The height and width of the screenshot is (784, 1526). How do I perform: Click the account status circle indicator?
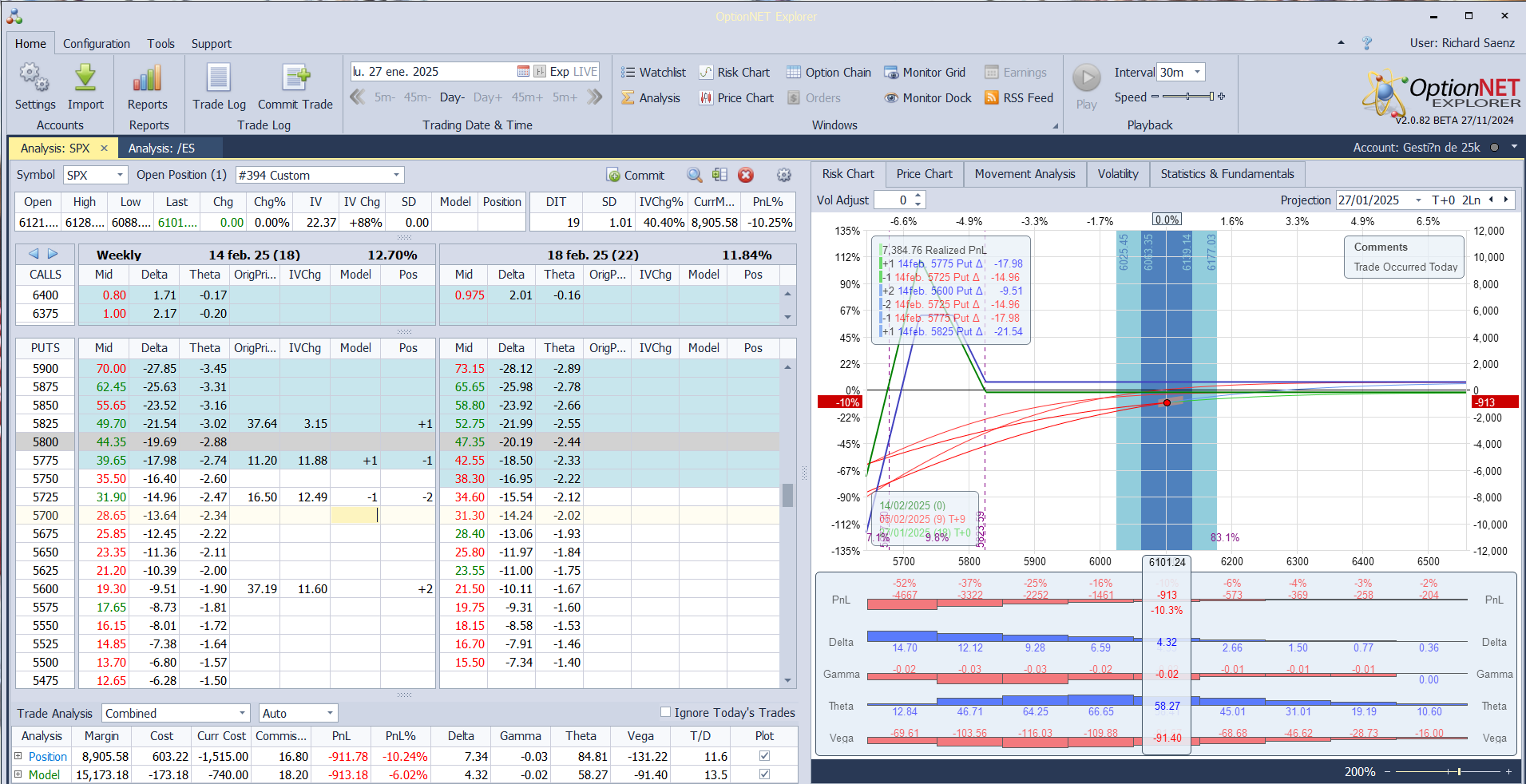point(1494,148)
